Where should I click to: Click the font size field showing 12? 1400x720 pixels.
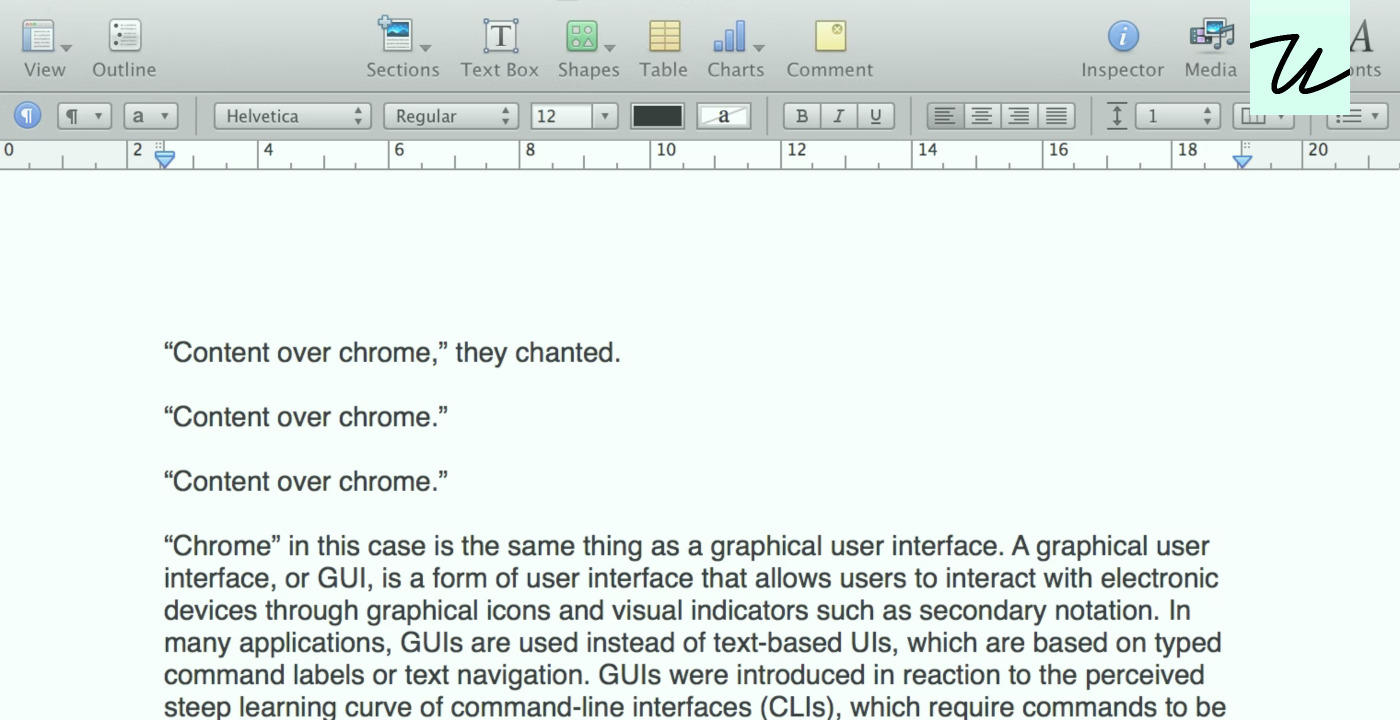(x=561, y=116)
